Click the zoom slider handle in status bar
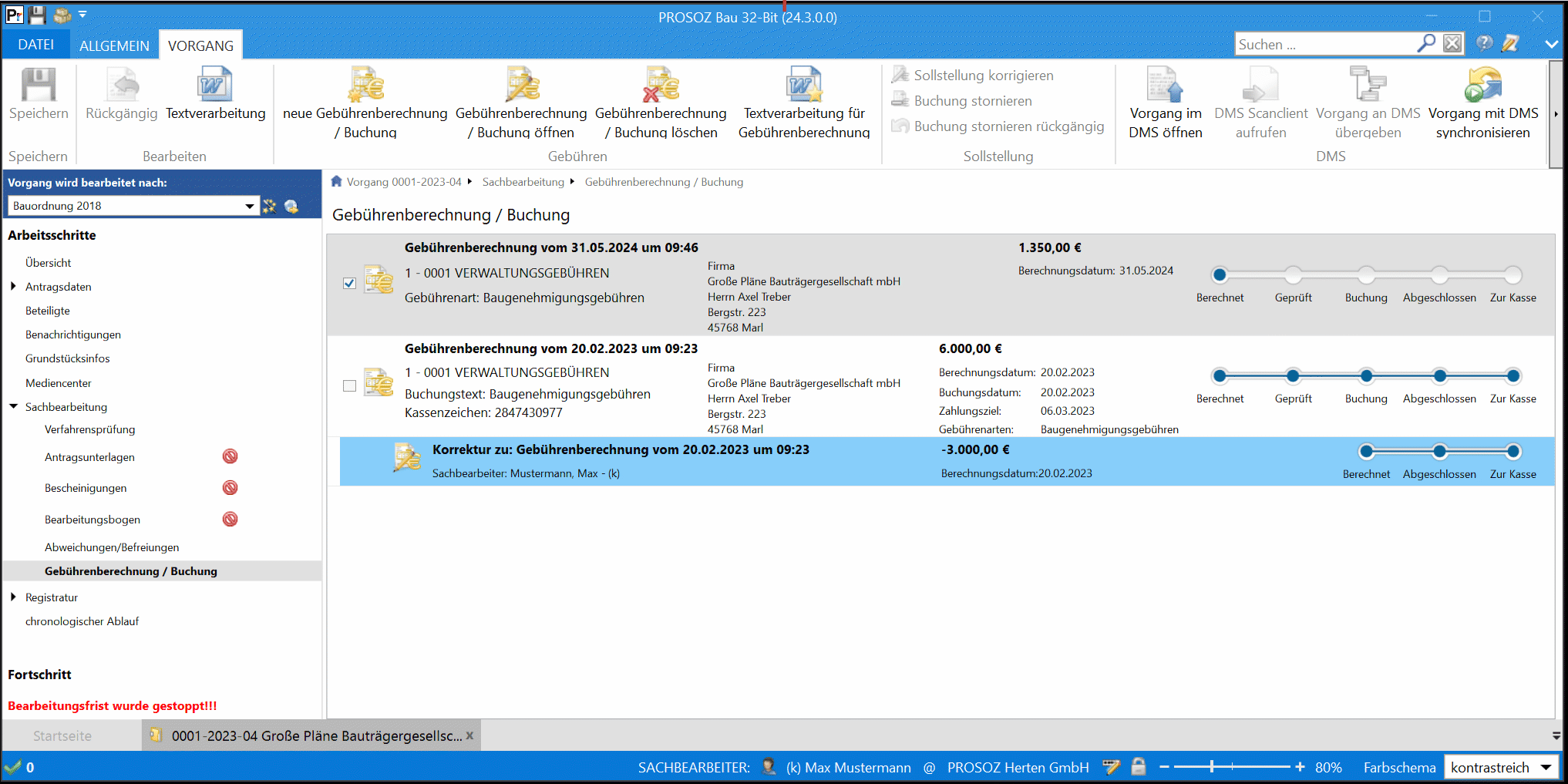1568x784 pixels. tap(1212, 766)
